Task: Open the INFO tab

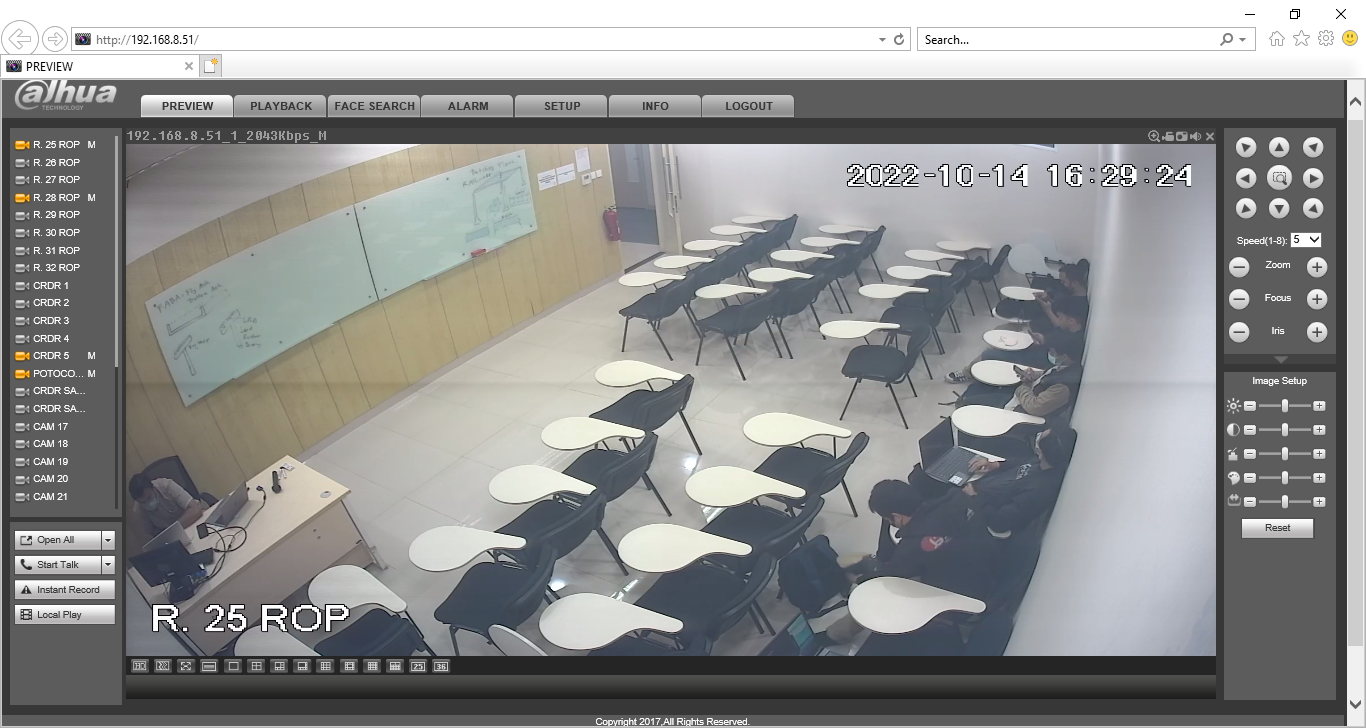Action: (x=655, y=106)
